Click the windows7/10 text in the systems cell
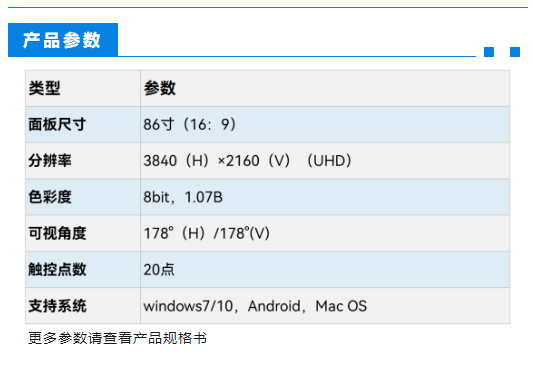533x374 pixels. pyautogui.click(x=188, y=306)
